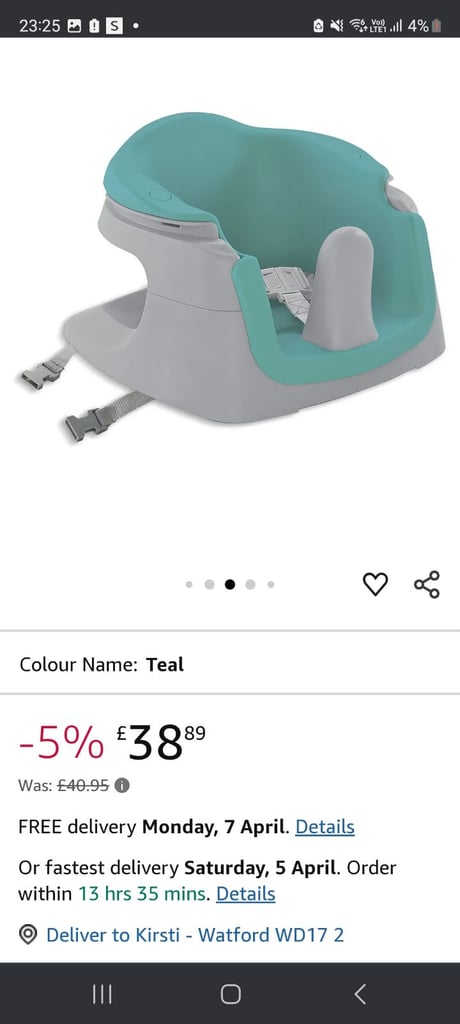Image resolution: width=460 pixels, height=1024 pixels.
Task: Open Details link for fastest delivery
Action: [x=246, y=893]
